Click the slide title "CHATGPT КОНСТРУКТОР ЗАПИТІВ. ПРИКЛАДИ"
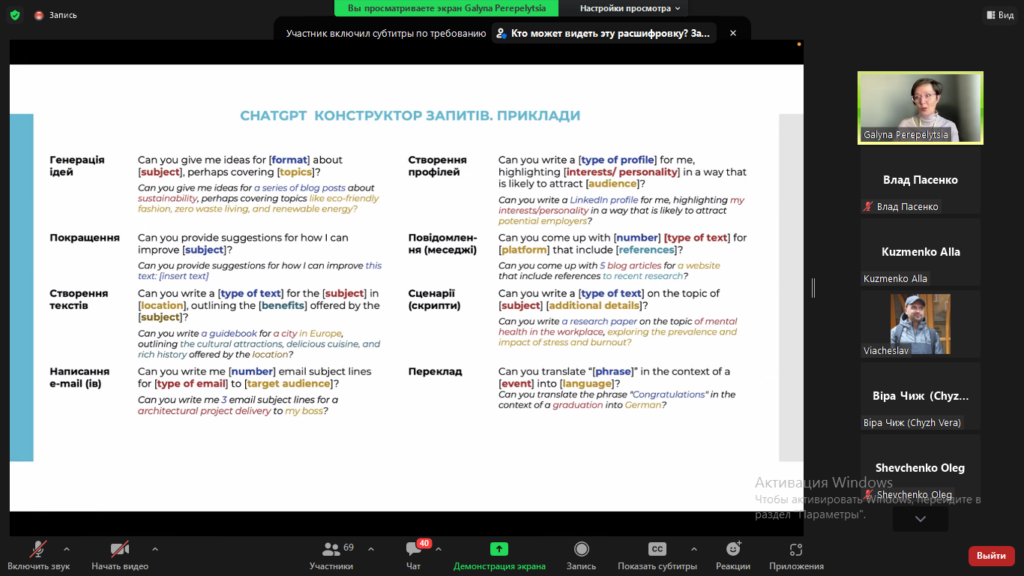The height and width of the screenshot is (576, 1024). 410,116
